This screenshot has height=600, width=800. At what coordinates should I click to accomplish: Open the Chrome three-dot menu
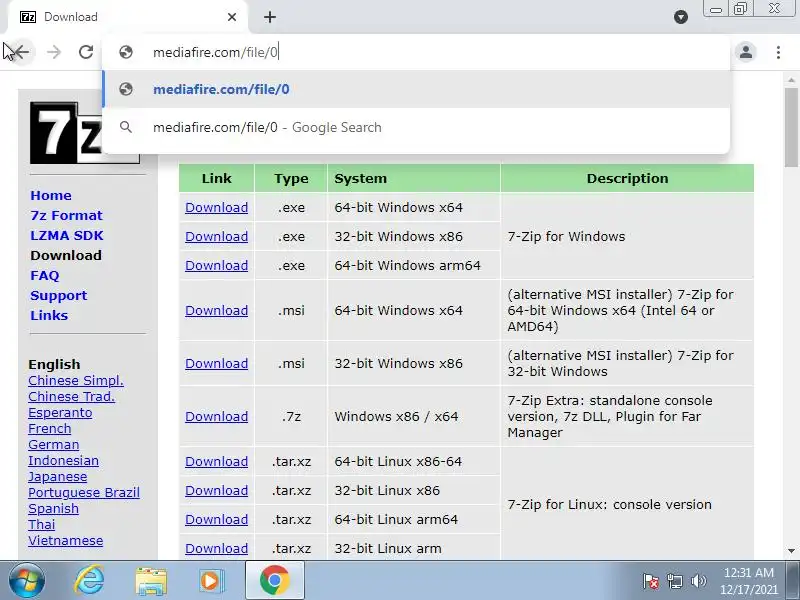click(778, 52)
